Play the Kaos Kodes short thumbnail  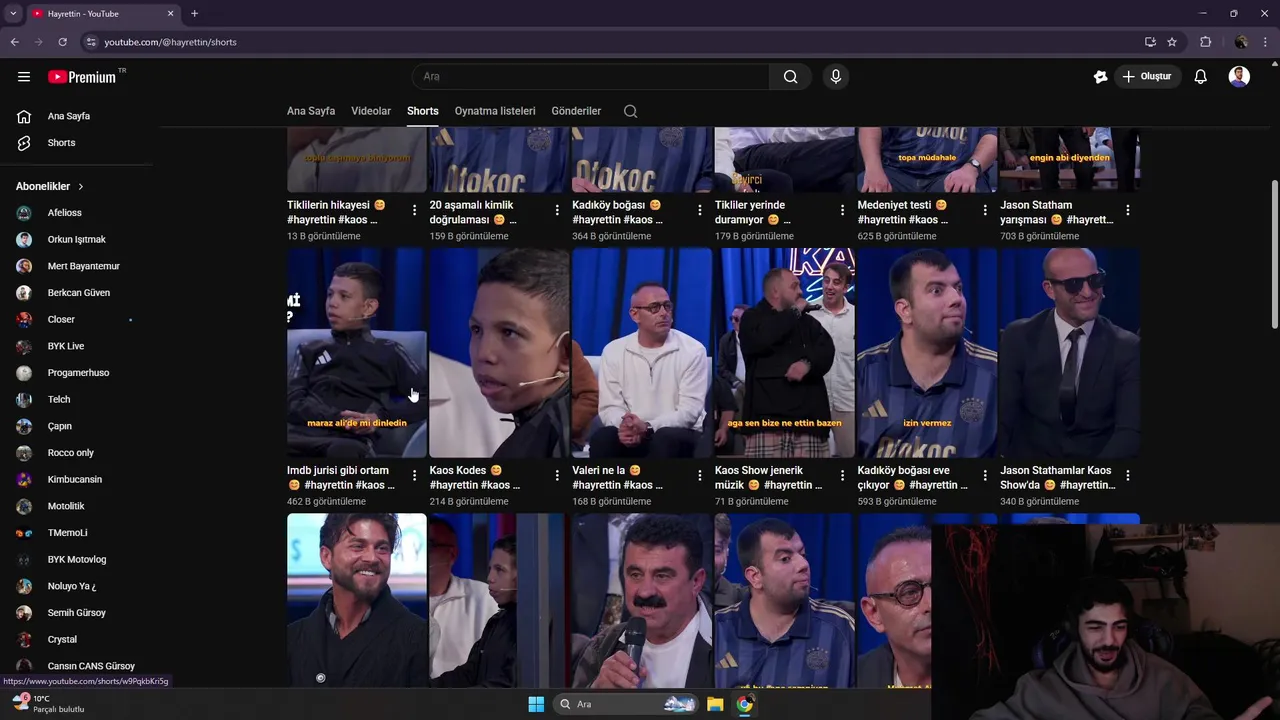point(499,353)
